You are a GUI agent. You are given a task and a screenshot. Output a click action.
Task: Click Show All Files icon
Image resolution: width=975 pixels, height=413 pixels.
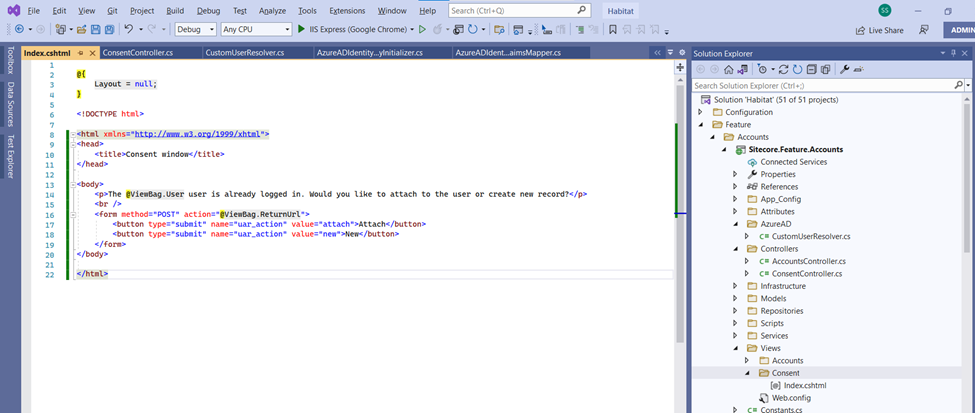(825, 70)
